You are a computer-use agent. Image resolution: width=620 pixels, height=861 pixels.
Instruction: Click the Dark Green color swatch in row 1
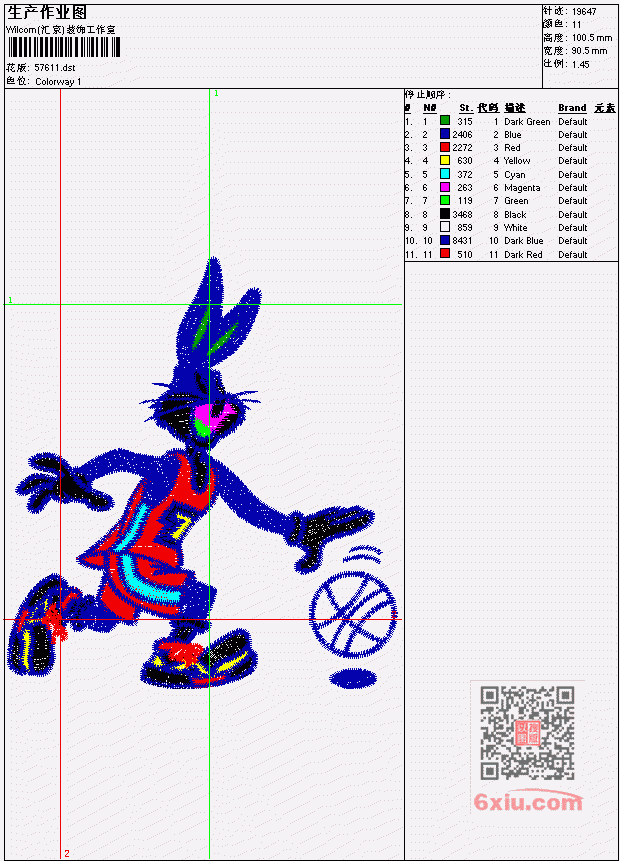[x=445, y=121]
